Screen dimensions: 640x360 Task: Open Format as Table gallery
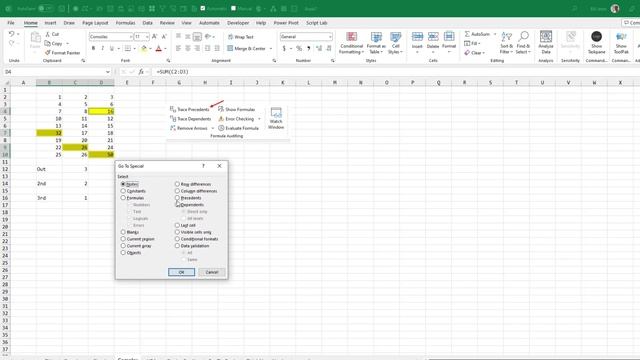pyautogui.click(x=376, y=43)
